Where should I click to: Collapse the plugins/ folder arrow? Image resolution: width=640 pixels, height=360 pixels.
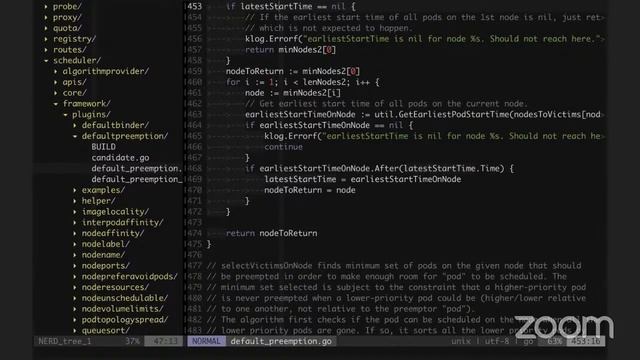click(65, 115)
